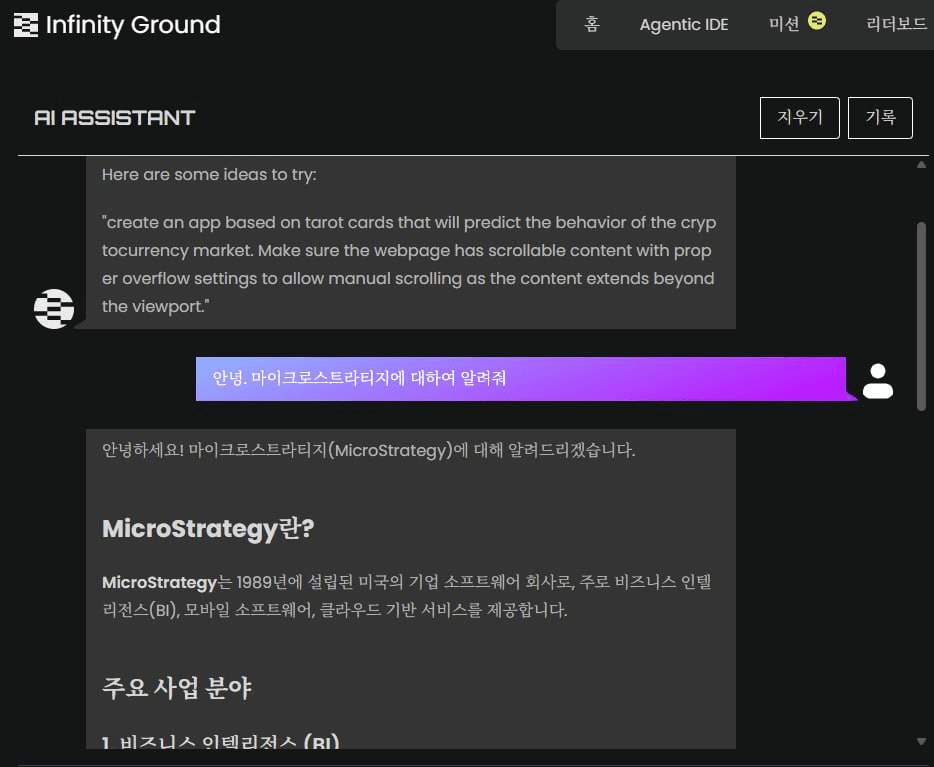
Task: Click the user profile avatar icon
Action: 877,381
